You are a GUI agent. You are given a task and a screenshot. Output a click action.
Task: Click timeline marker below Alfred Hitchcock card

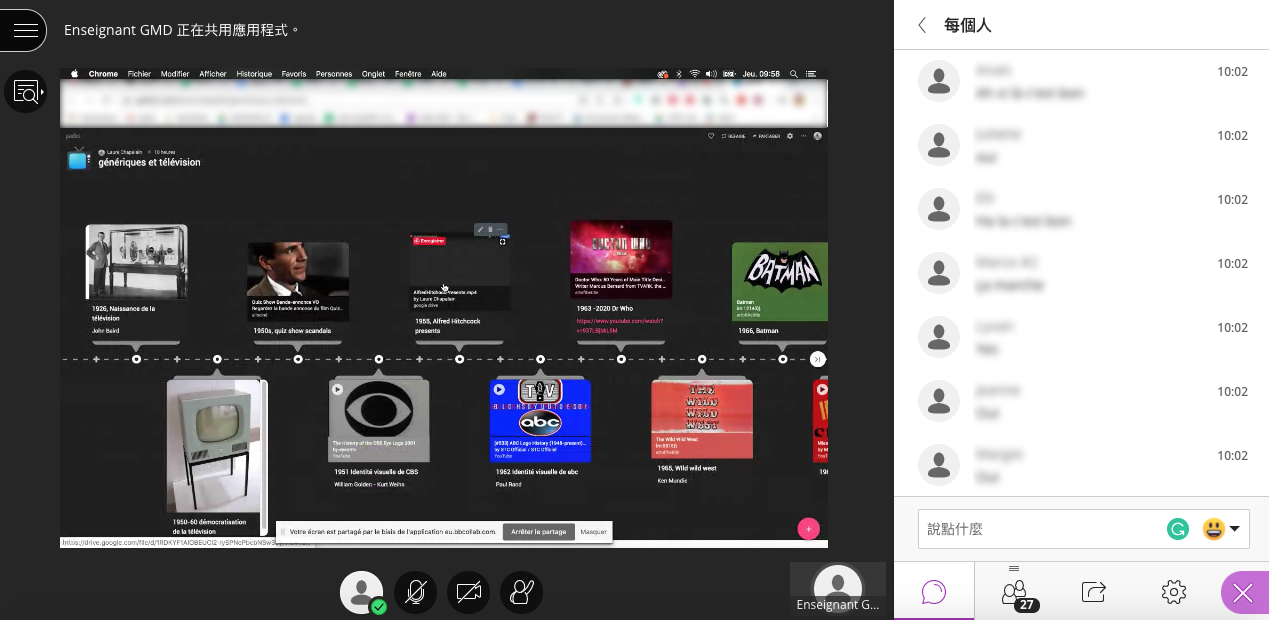click(460, 359)
